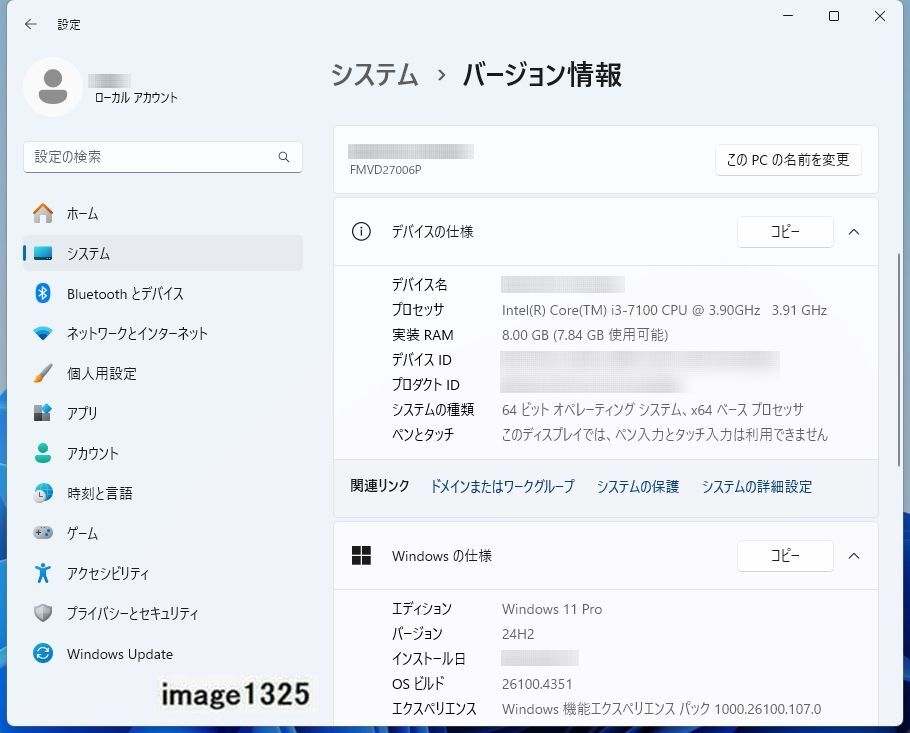
Task: Click the search magnifier icon
Action: point(284,157)
